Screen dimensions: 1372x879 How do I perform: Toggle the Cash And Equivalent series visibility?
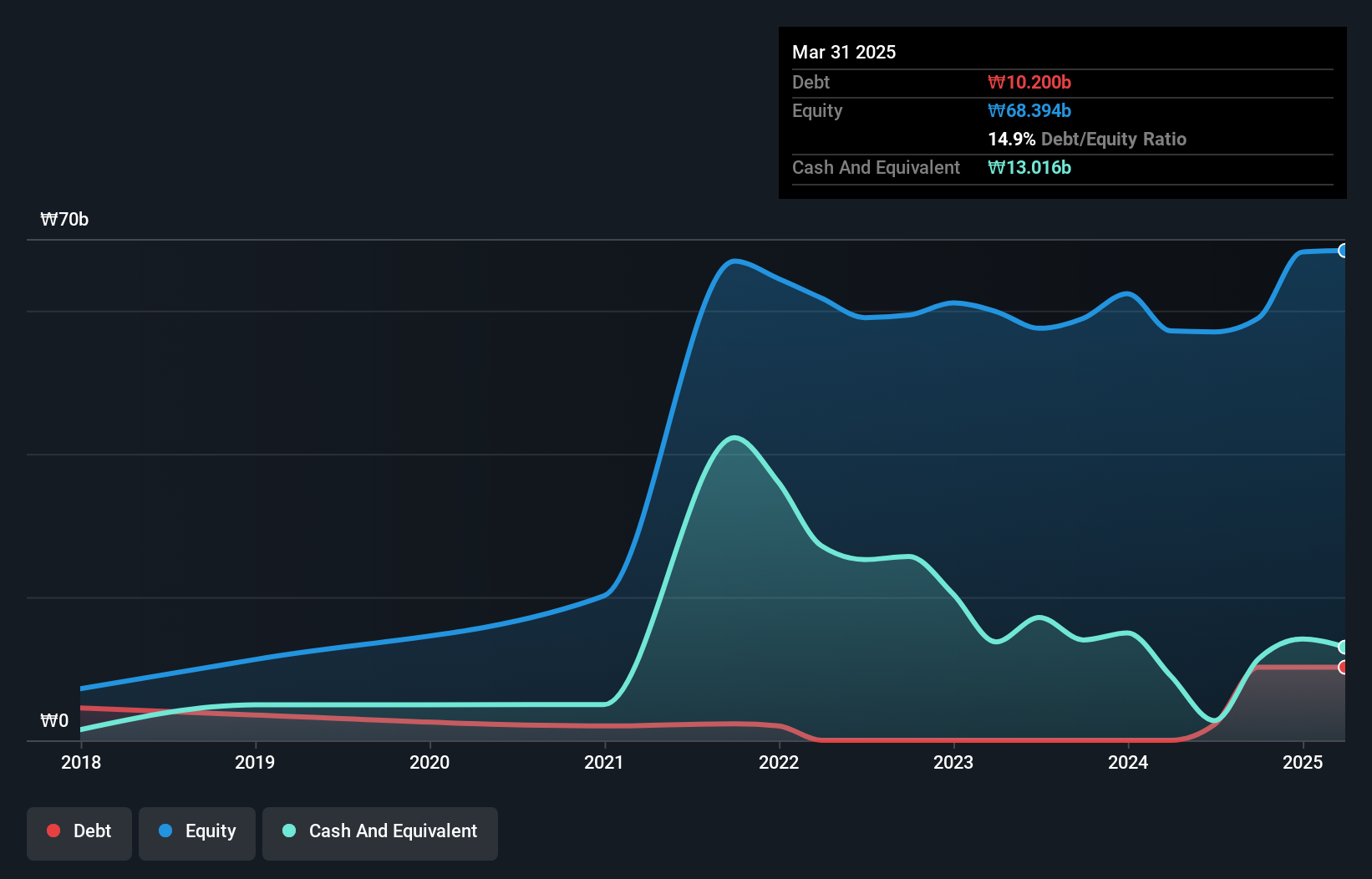pyautogui.click(x=380, y=832)
